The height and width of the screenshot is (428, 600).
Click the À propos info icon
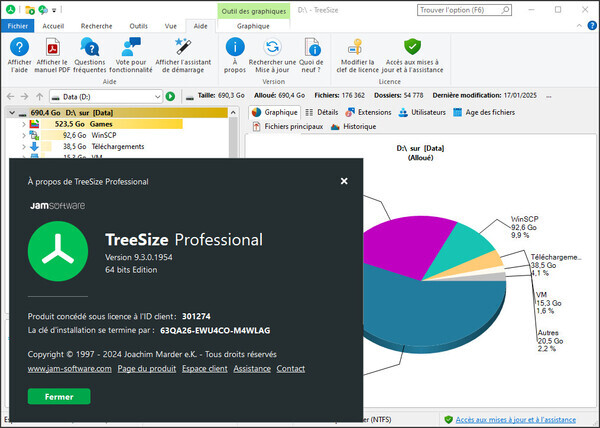235,47
